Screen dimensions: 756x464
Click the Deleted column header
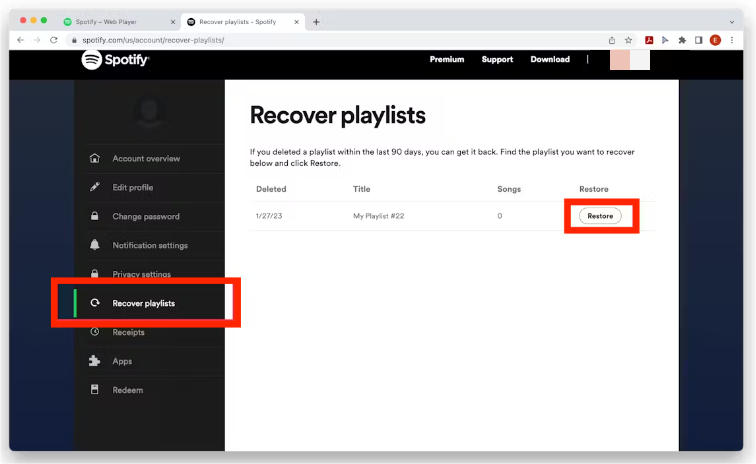[271, 189]
